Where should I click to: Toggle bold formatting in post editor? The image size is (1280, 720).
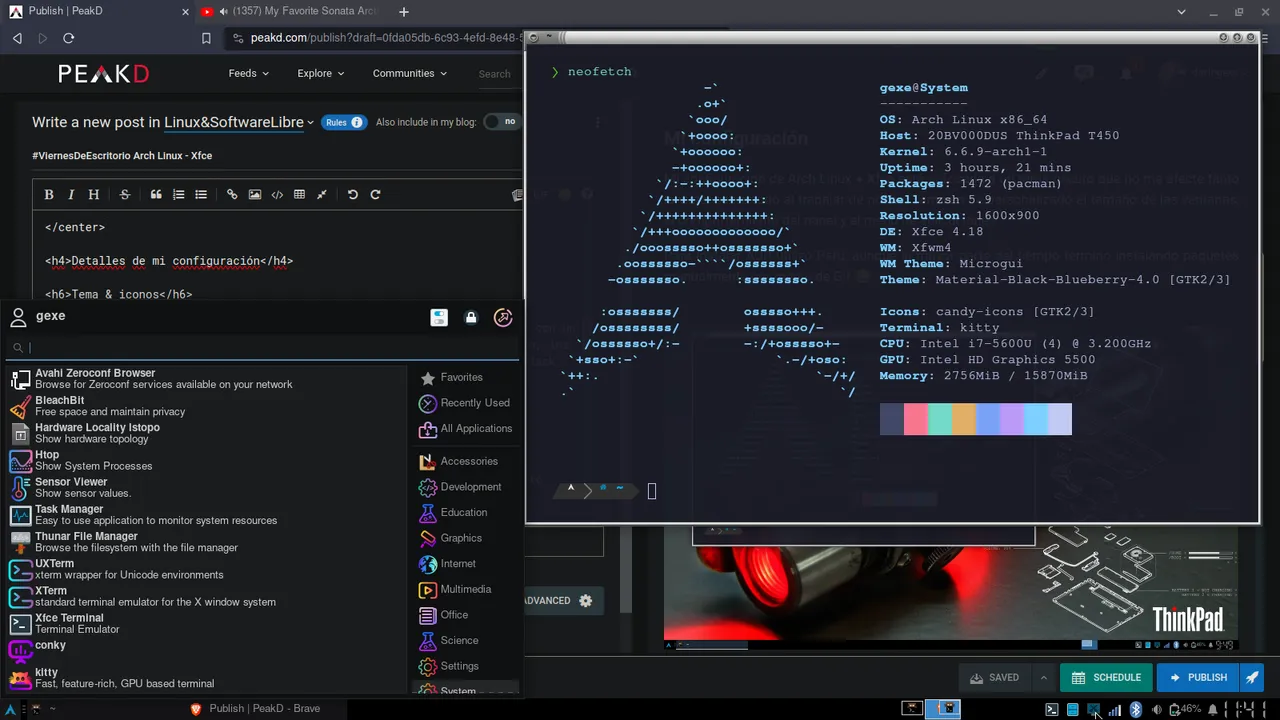click(51, 195)
